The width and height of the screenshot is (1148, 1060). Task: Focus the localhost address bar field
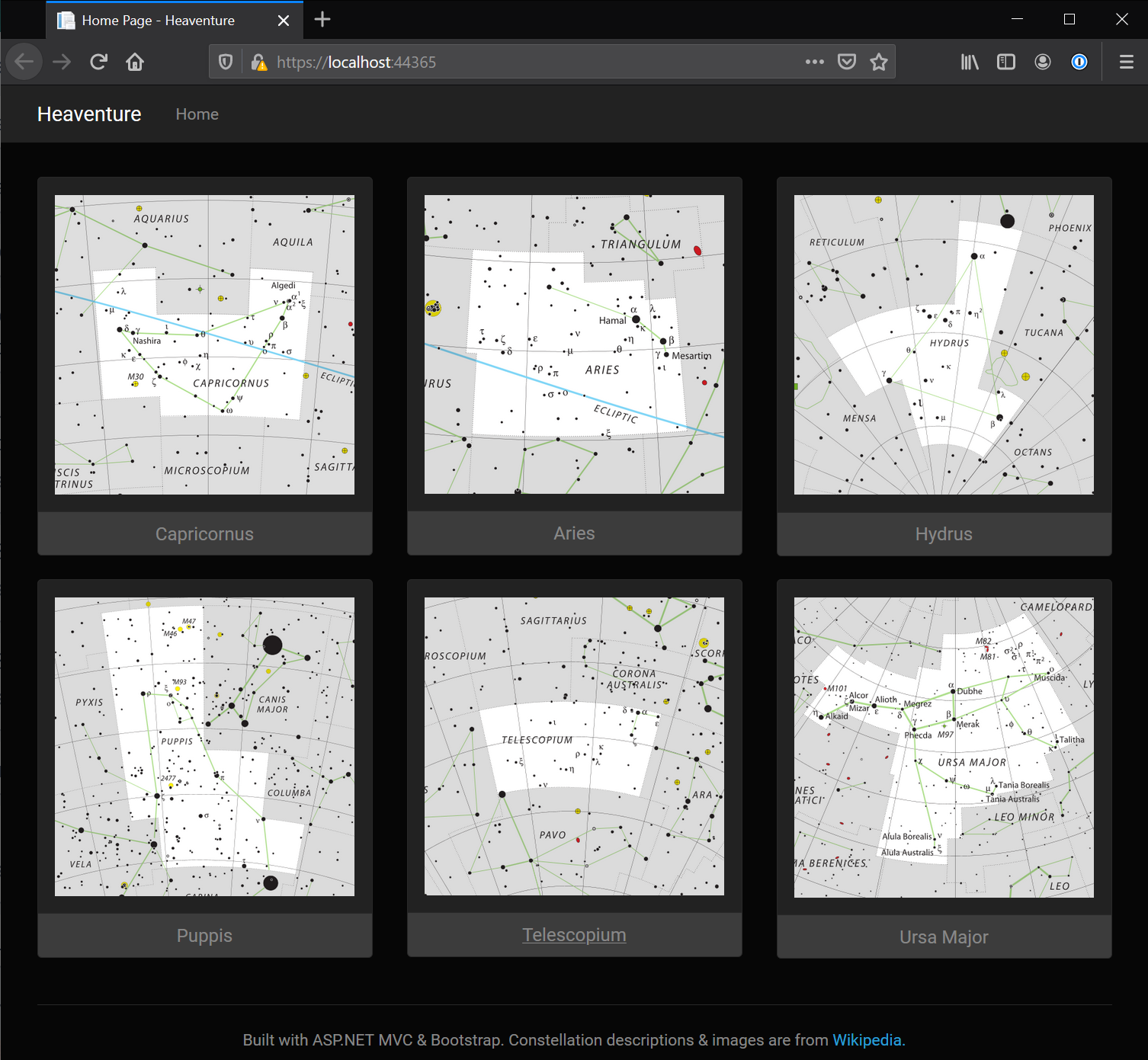point(534,62)
